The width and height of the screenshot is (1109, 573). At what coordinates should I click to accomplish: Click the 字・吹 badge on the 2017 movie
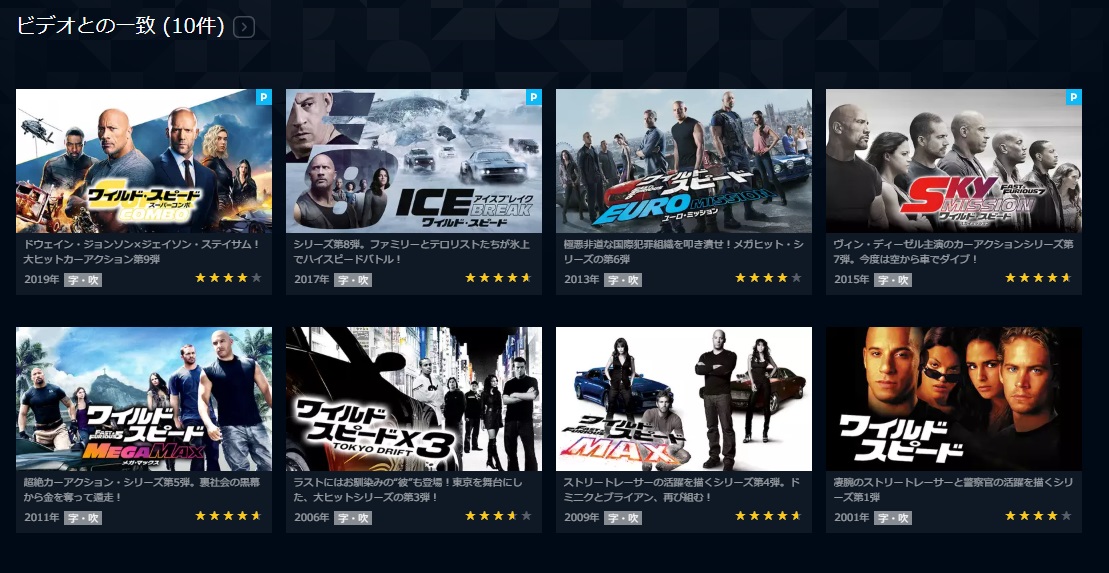(353, 279)
